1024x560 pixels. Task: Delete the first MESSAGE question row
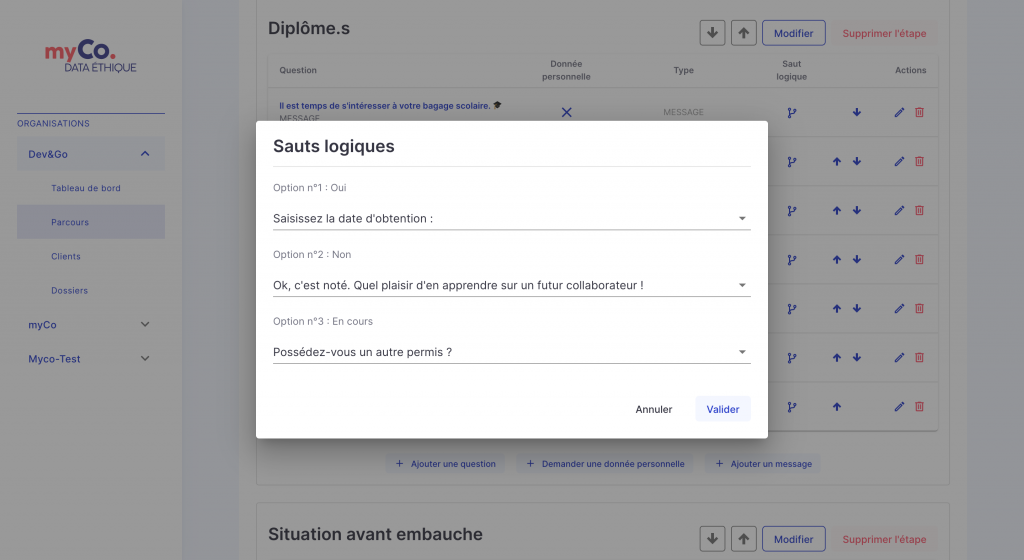[x=919, y=112]
